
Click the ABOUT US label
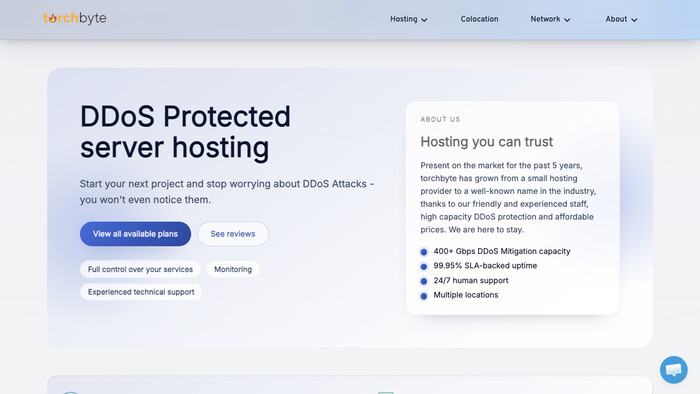440,119
